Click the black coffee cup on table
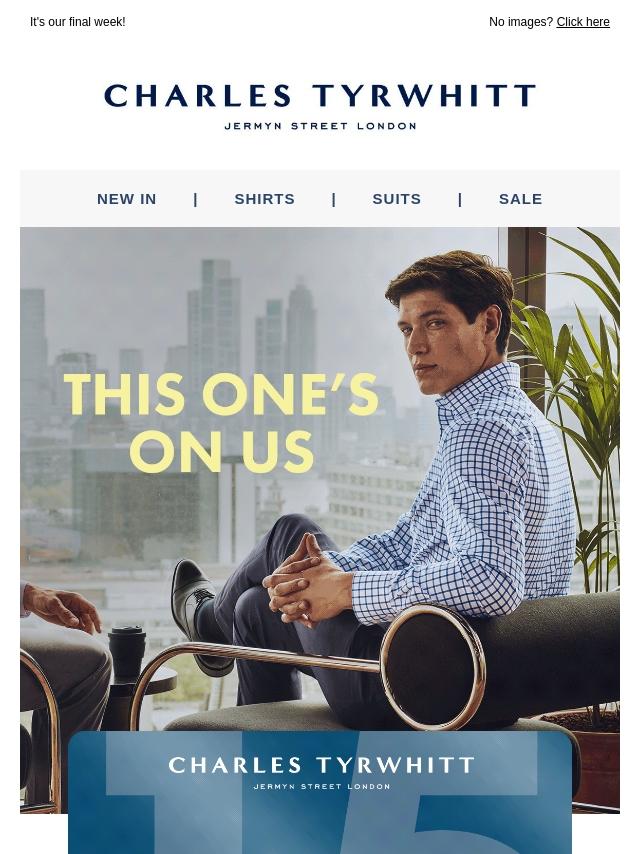Viewport: 640px width, 854px height. (127, 652)
